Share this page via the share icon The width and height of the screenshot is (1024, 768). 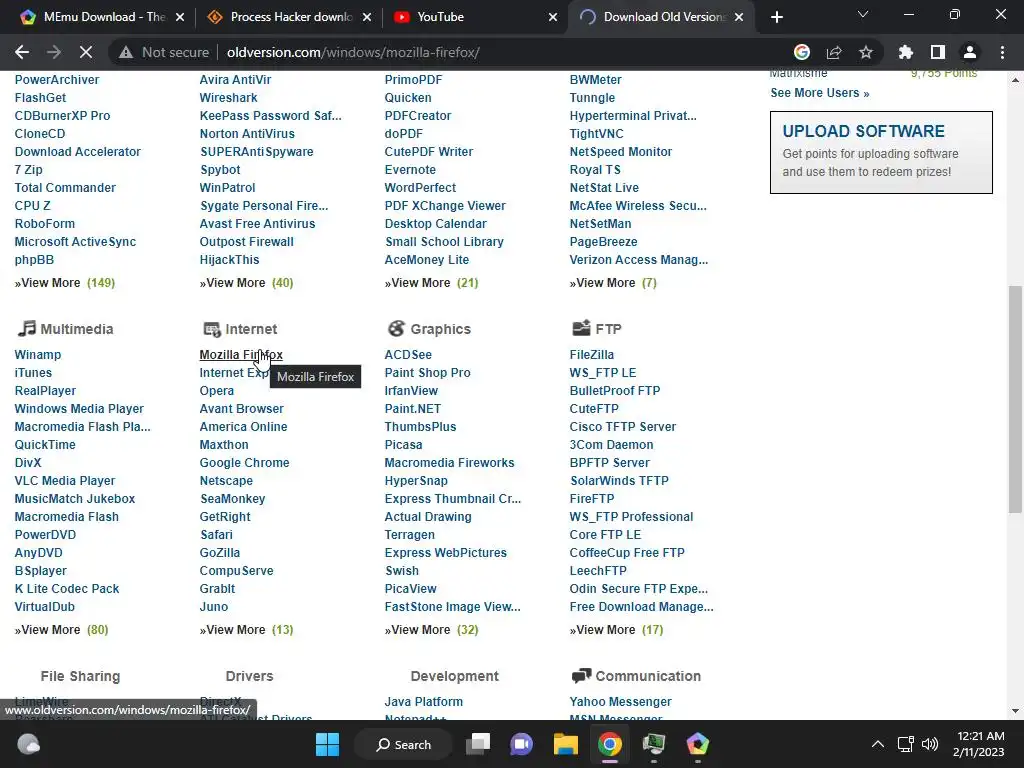point(834,52)
